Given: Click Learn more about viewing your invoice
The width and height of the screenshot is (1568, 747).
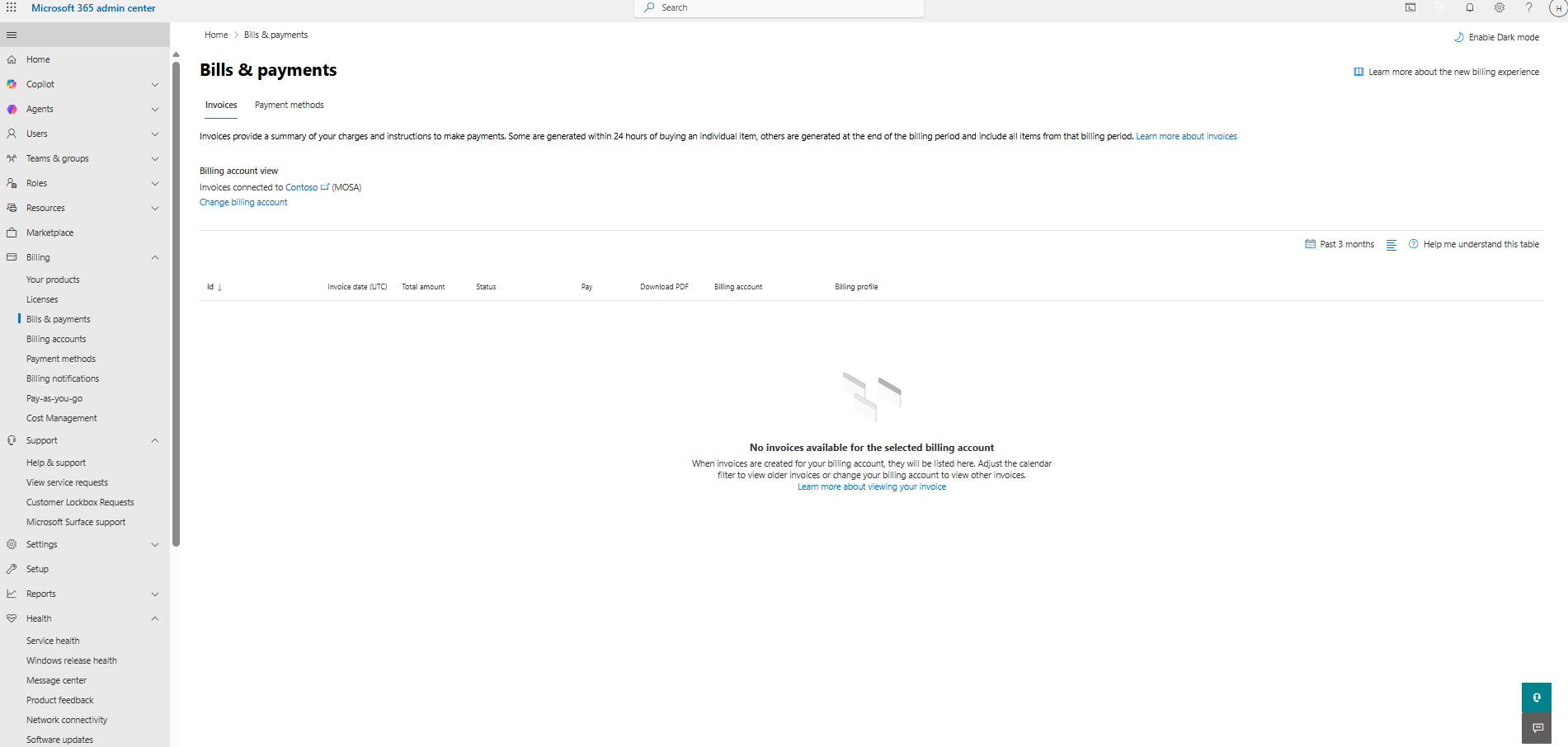Looking at the screenshot, I should (x=872, y=487).
